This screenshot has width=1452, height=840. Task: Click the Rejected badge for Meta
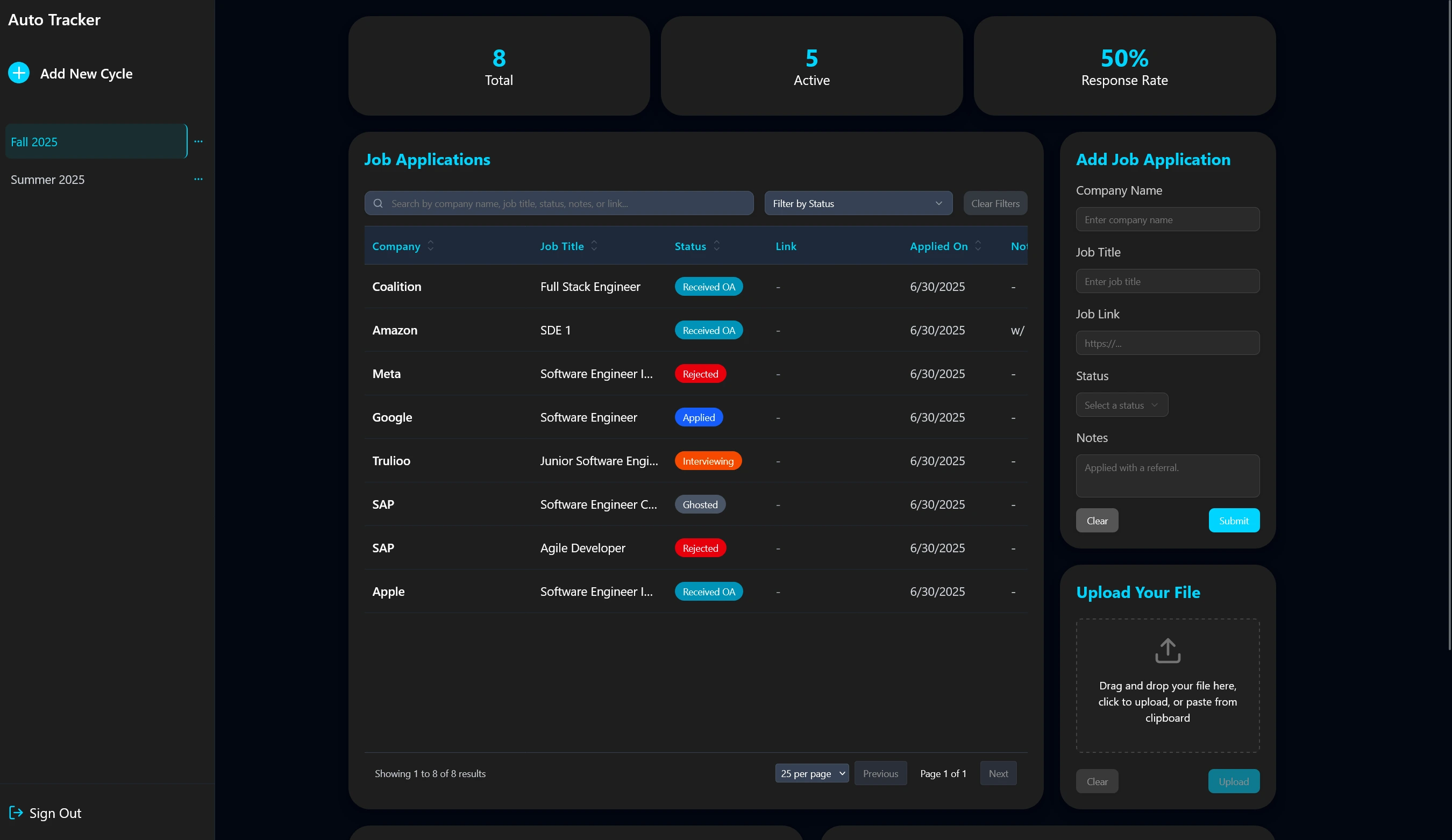coord(700,373)
